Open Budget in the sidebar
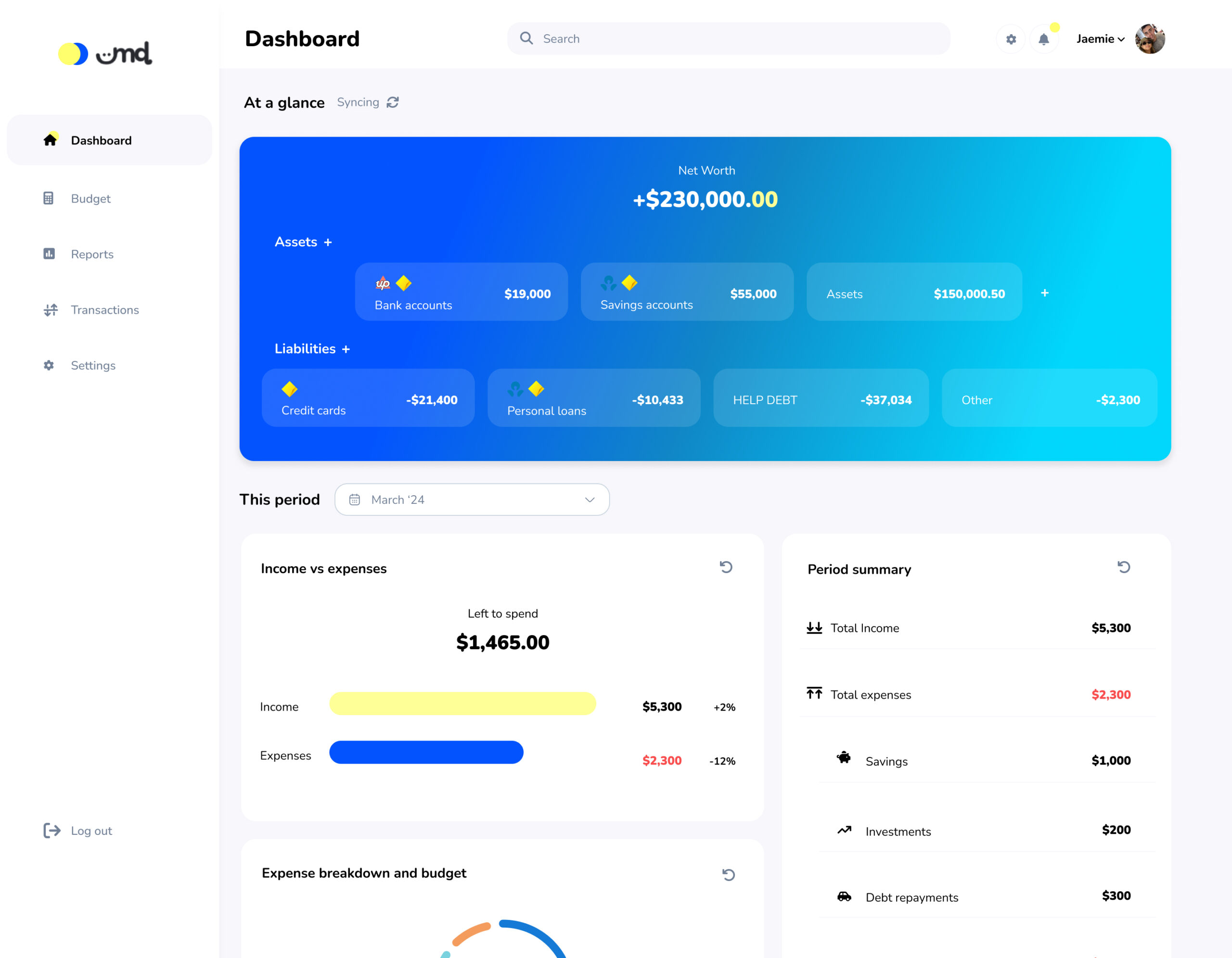Screen dimensions: 1232x958 pos(90,198)
